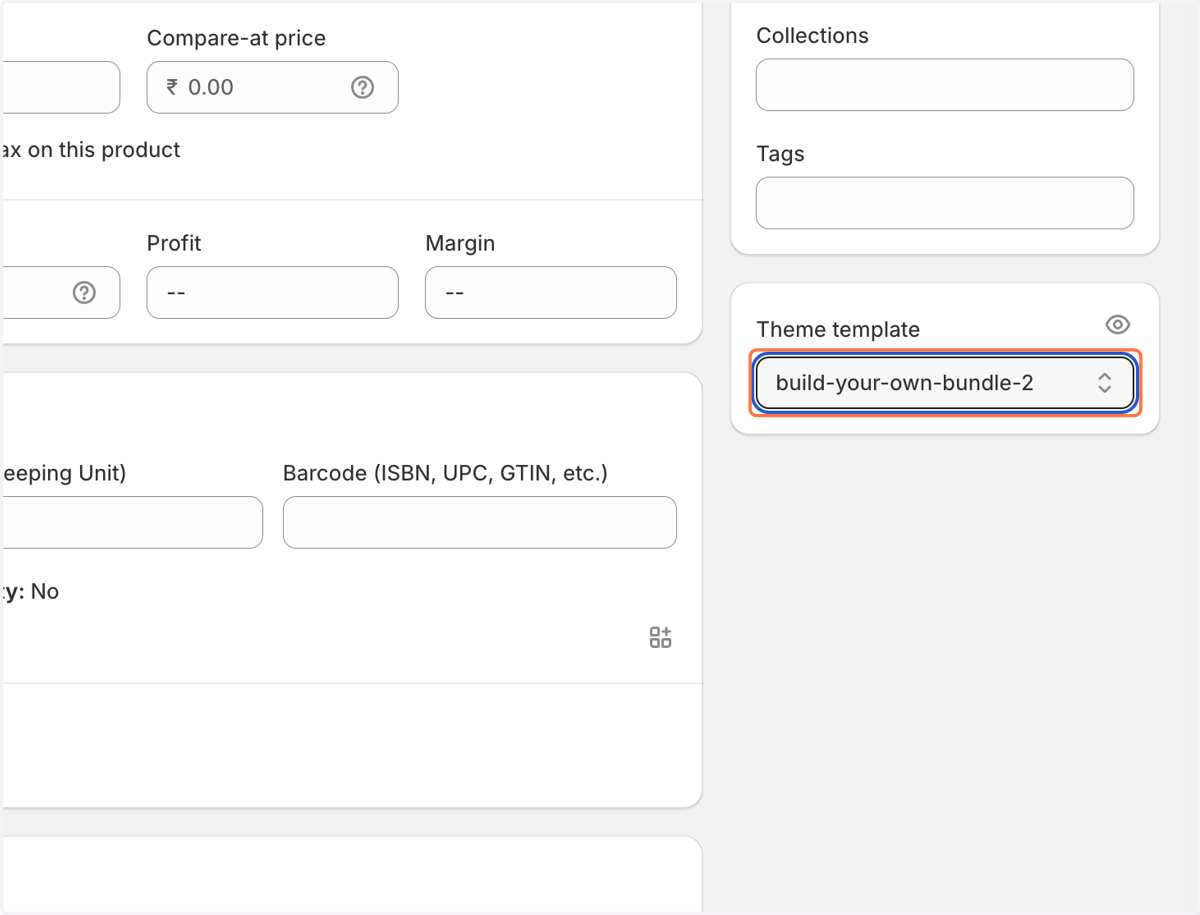Click the help icon in Compare-at price field
1200x915 pixels.
point(362,87)
